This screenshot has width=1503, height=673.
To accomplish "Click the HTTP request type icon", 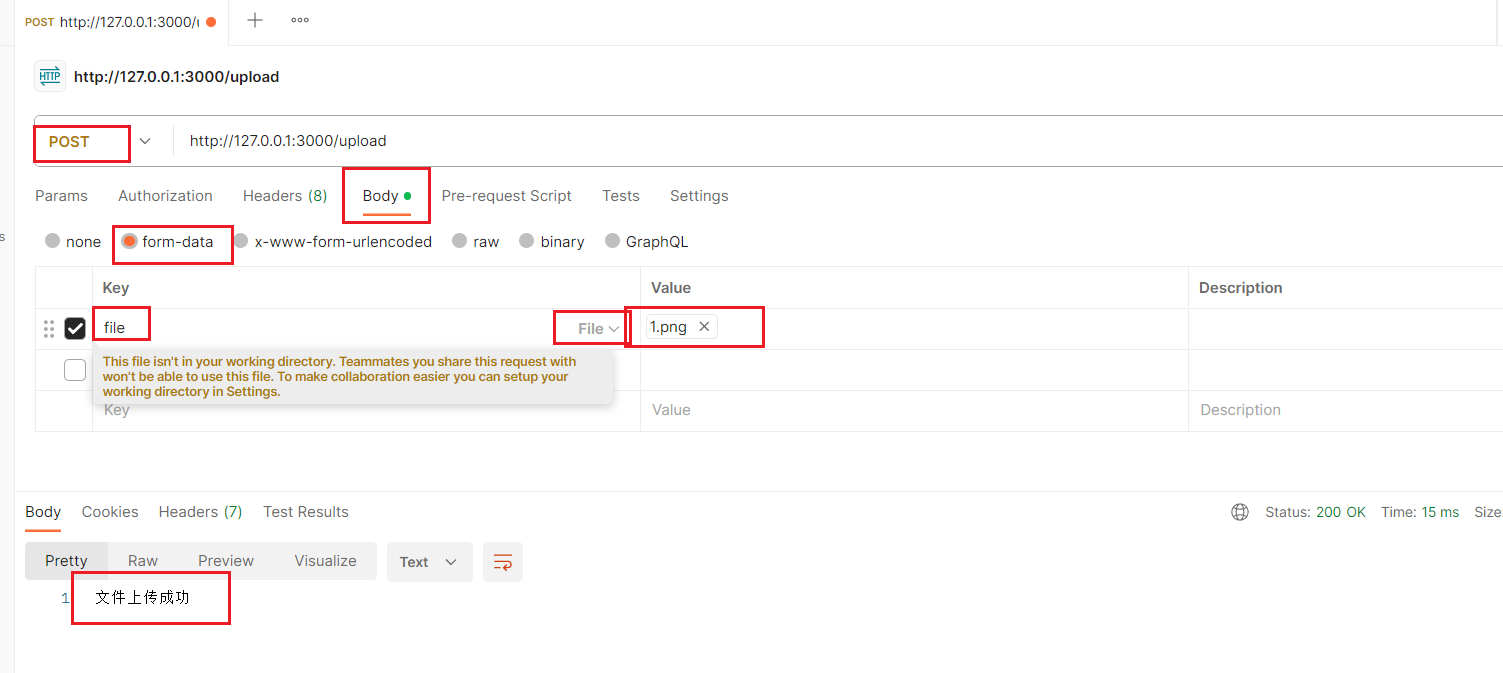I will (50, 76).
